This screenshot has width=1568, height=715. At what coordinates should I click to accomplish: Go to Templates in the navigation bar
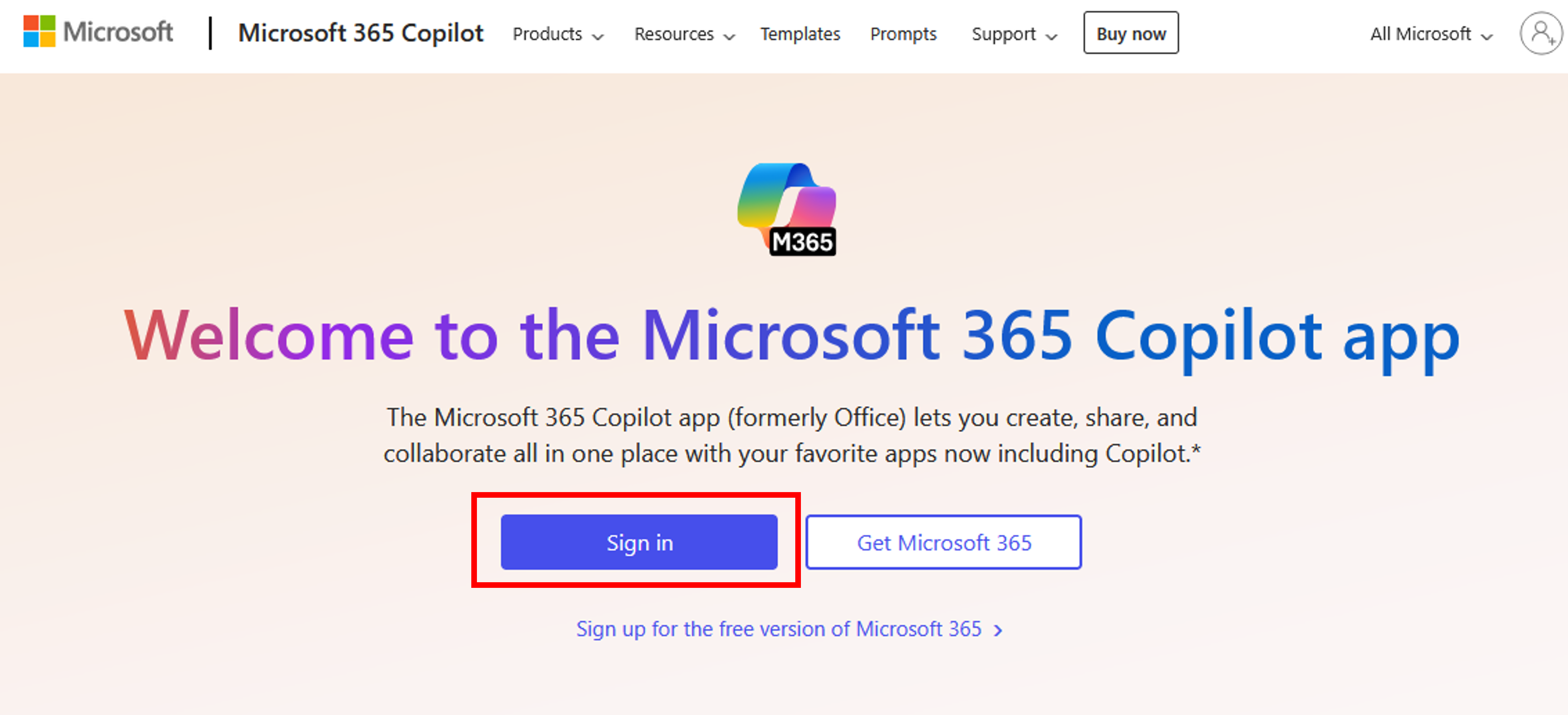pyautogui.click(x=800, y=34)
